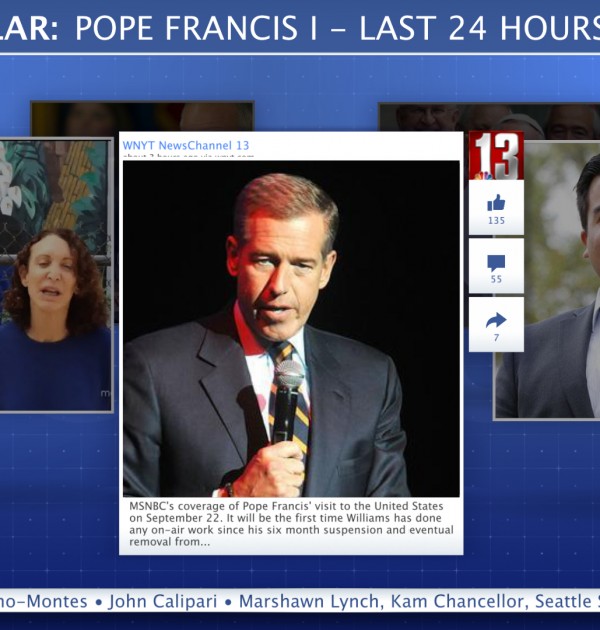Viewport: 600px width, 630px height.
Task: Click "John Calipari" in the bottom ticker
Action: coord(163,601)
